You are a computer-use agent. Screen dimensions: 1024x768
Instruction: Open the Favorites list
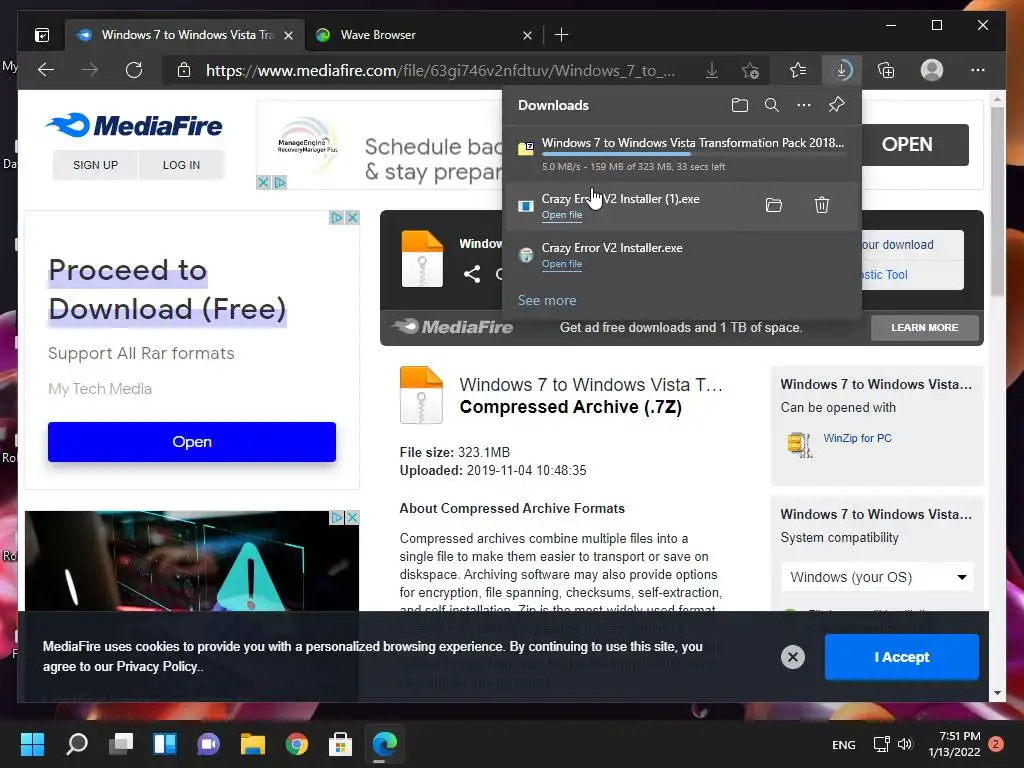coord(797,70)
